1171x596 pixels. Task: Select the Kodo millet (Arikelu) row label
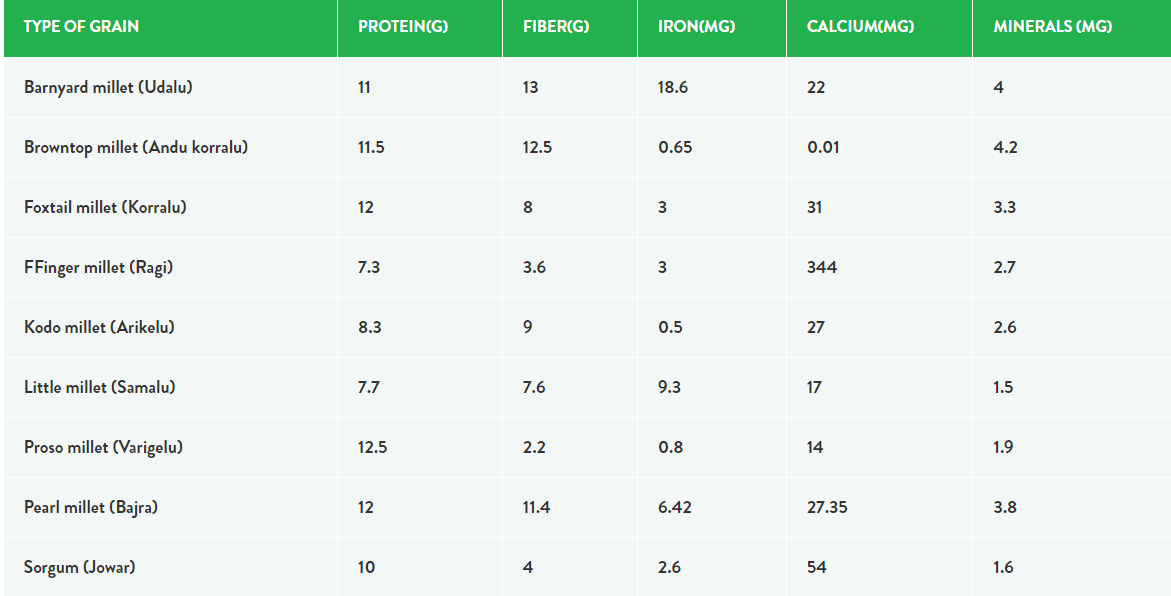coord(99,327)
